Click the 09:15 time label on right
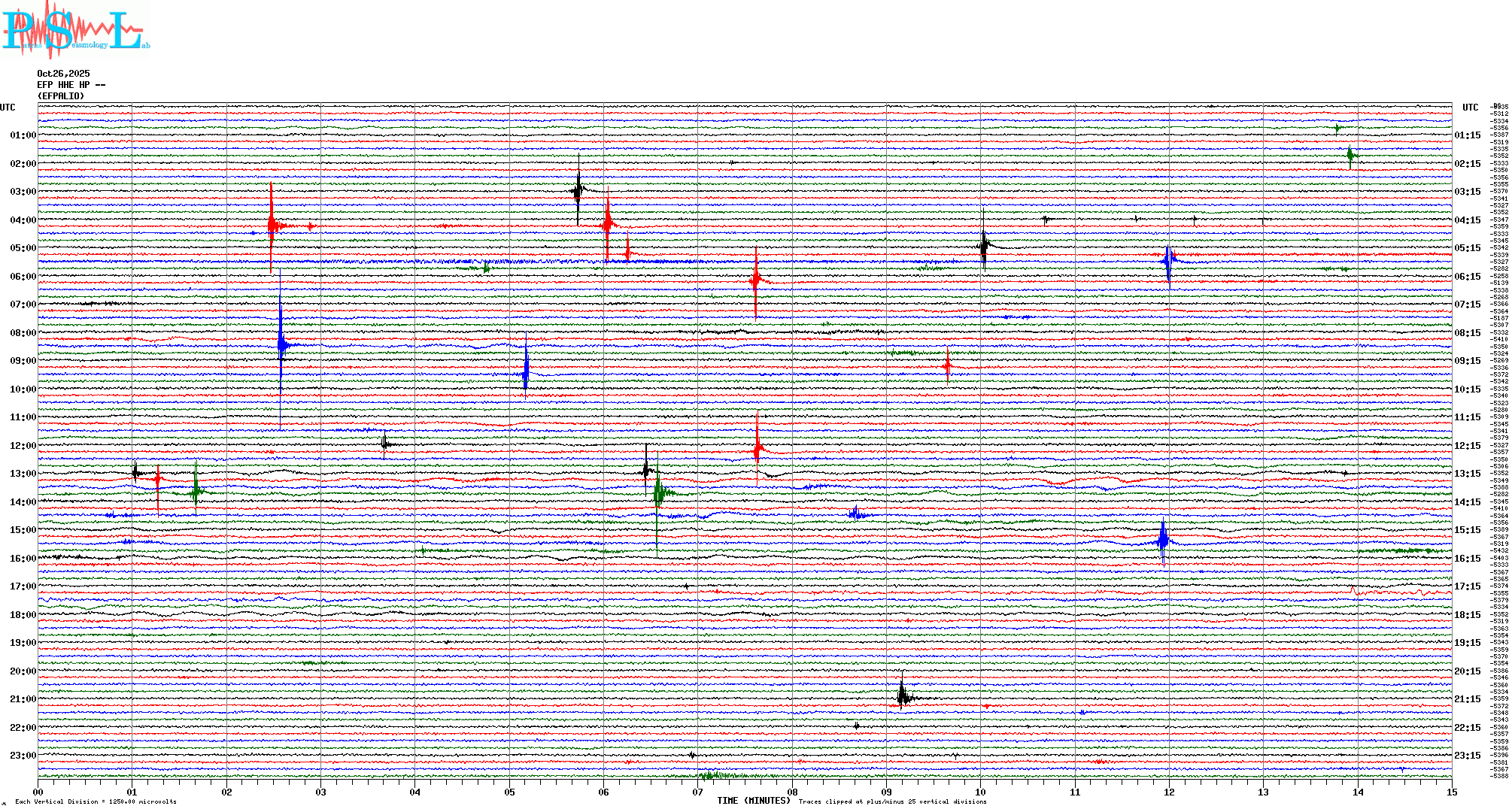 point(1467,361)
